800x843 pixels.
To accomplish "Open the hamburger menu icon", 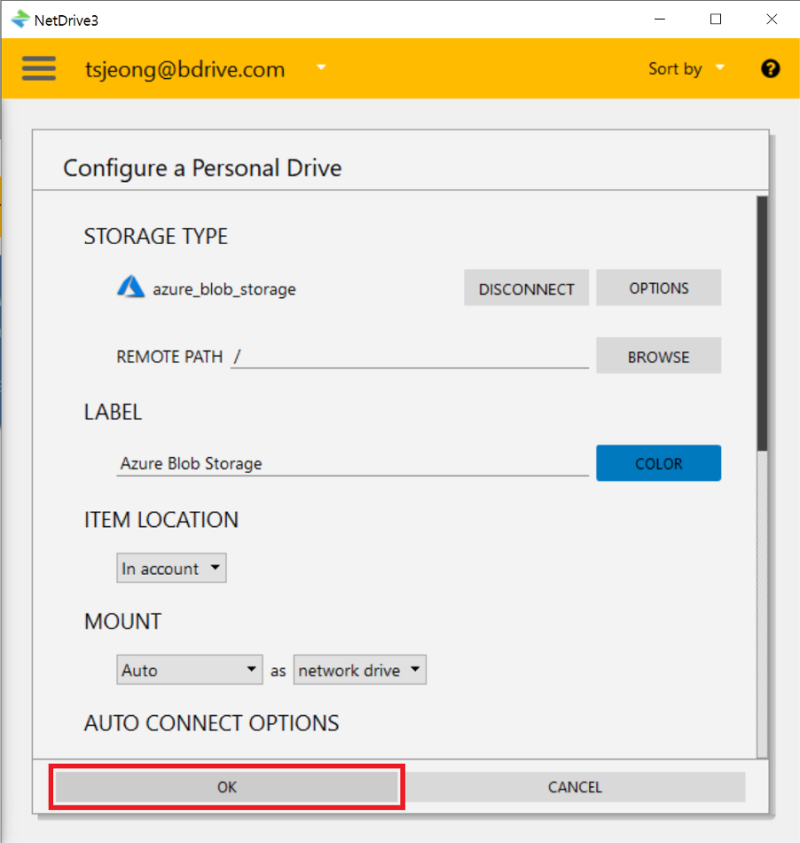I will pyautogui.click(x=39, y=68).
